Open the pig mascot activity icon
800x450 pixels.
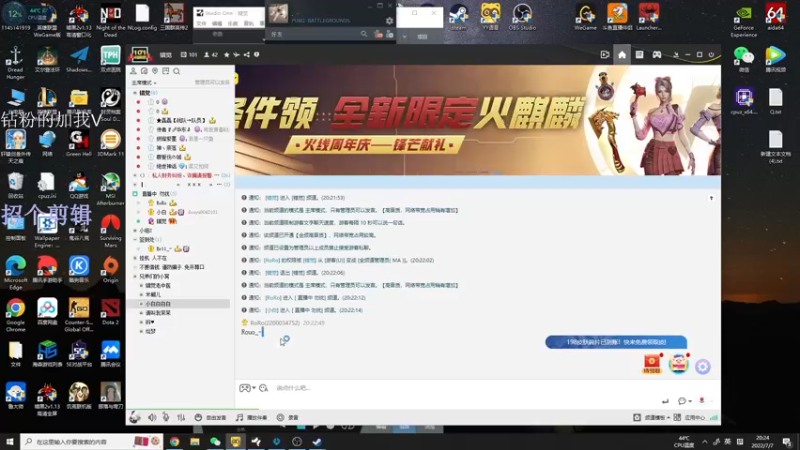coord(679,364)
